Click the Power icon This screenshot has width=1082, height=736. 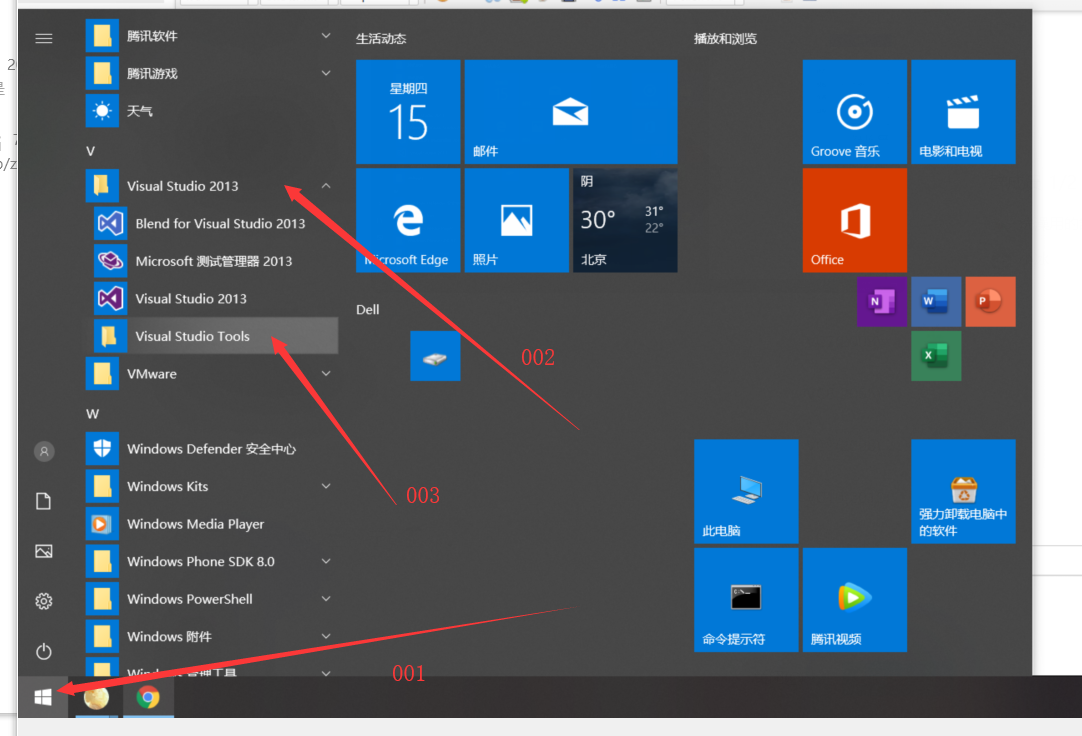click(43, 651)
